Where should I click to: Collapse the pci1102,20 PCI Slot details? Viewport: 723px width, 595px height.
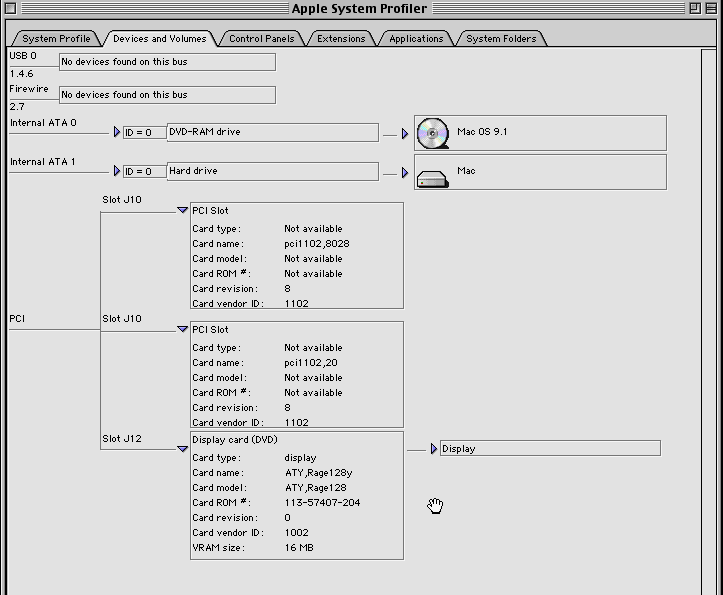point(183,329)
